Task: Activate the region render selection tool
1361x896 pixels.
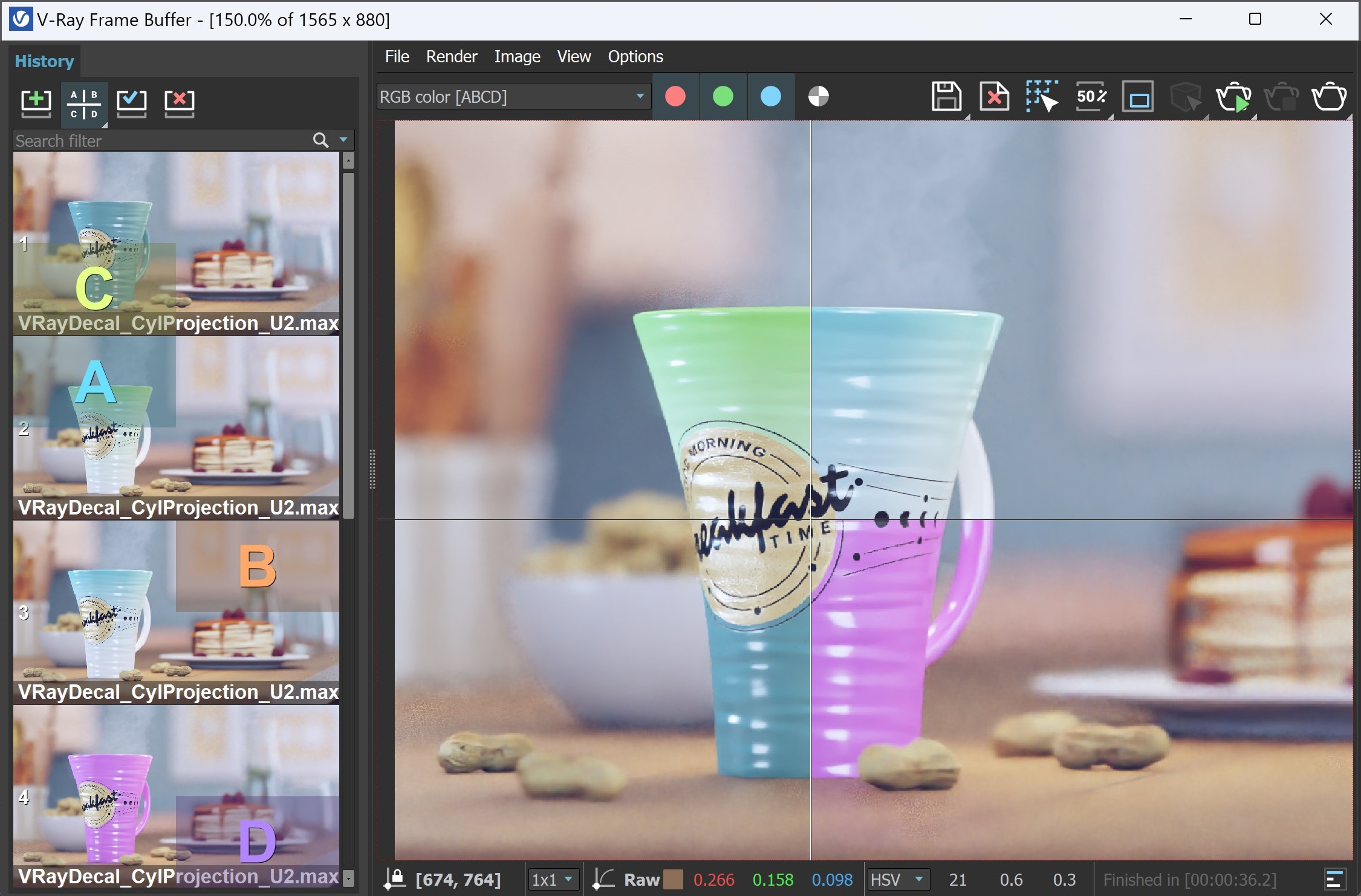Action: [1041, 97]
